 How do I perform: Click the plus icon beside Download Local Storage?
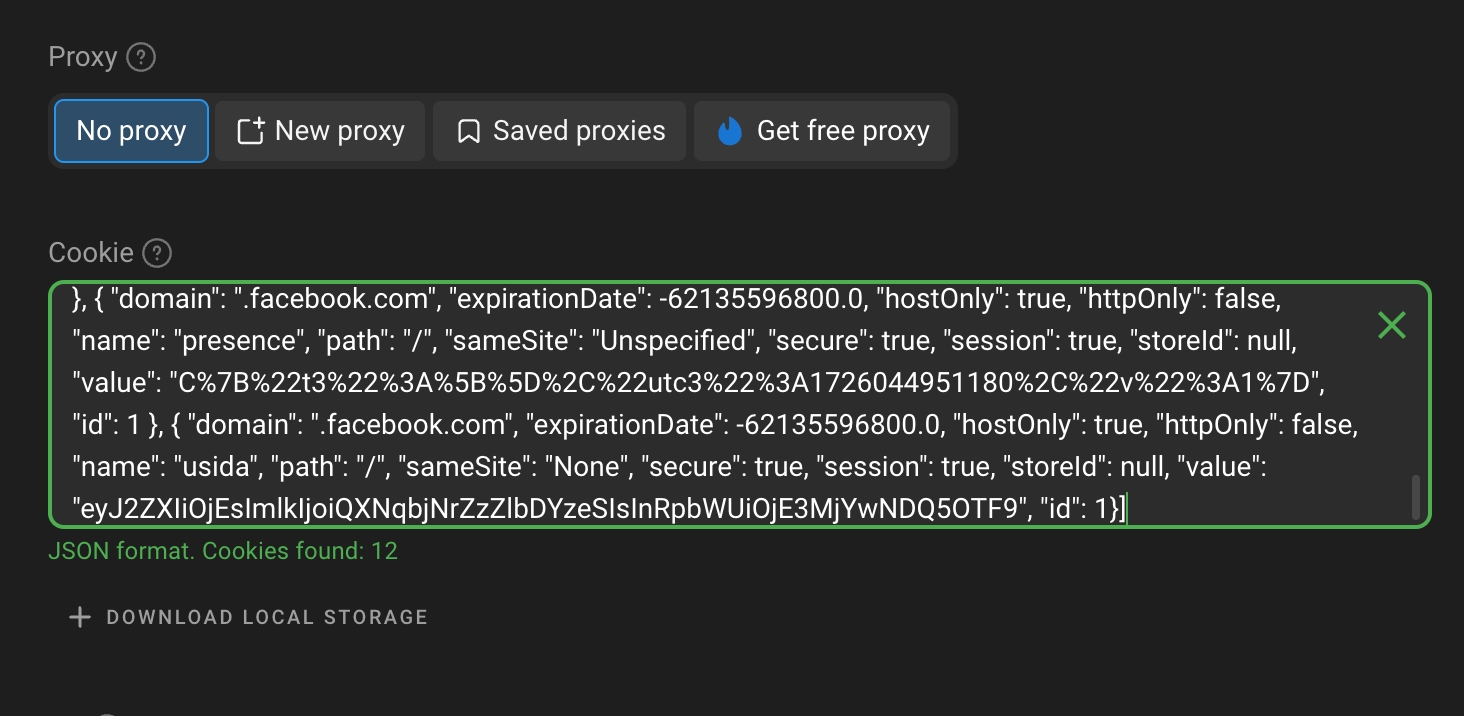coord(79,617)
